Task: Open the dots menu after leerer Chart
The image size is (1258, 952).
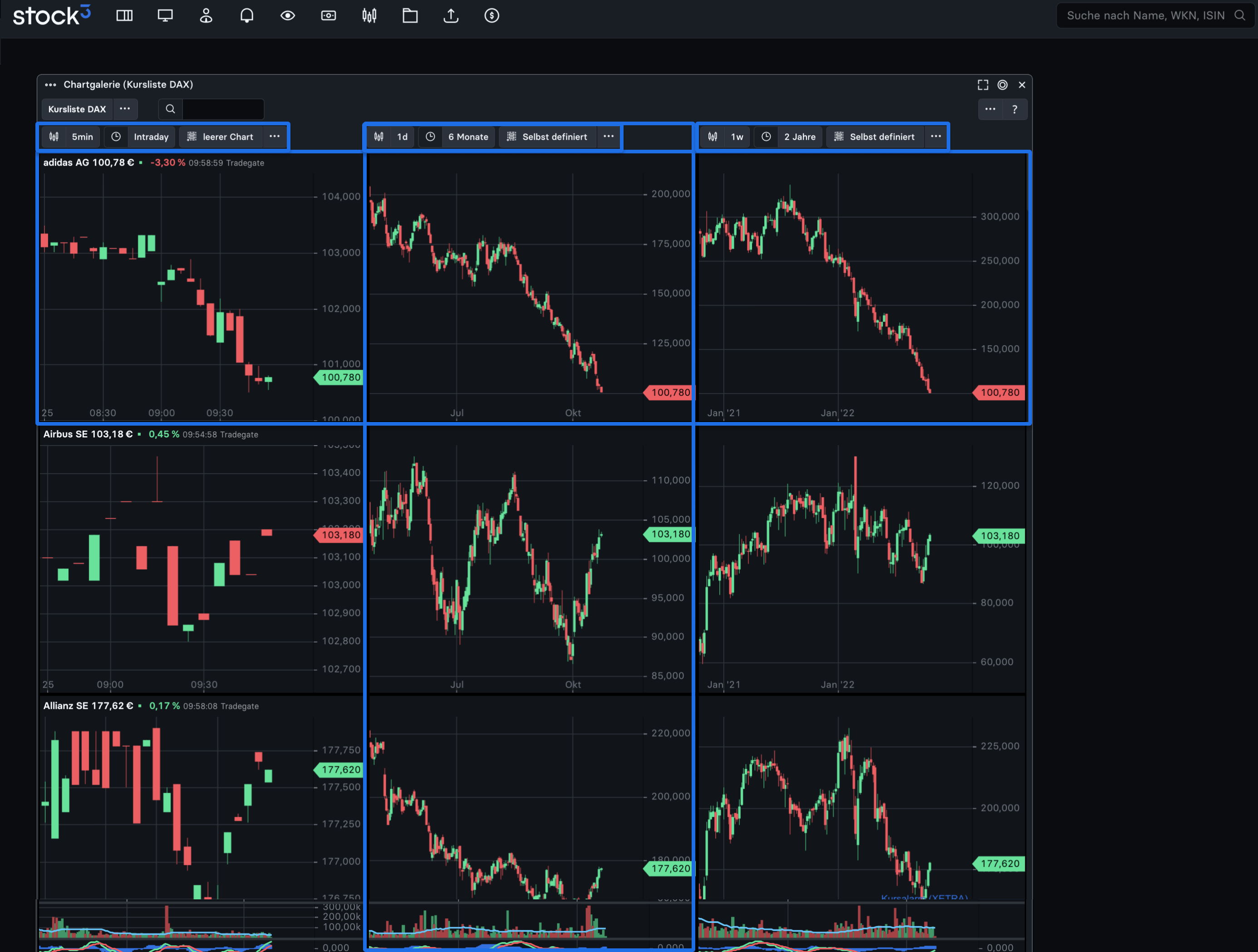Action: coord(275,137)
